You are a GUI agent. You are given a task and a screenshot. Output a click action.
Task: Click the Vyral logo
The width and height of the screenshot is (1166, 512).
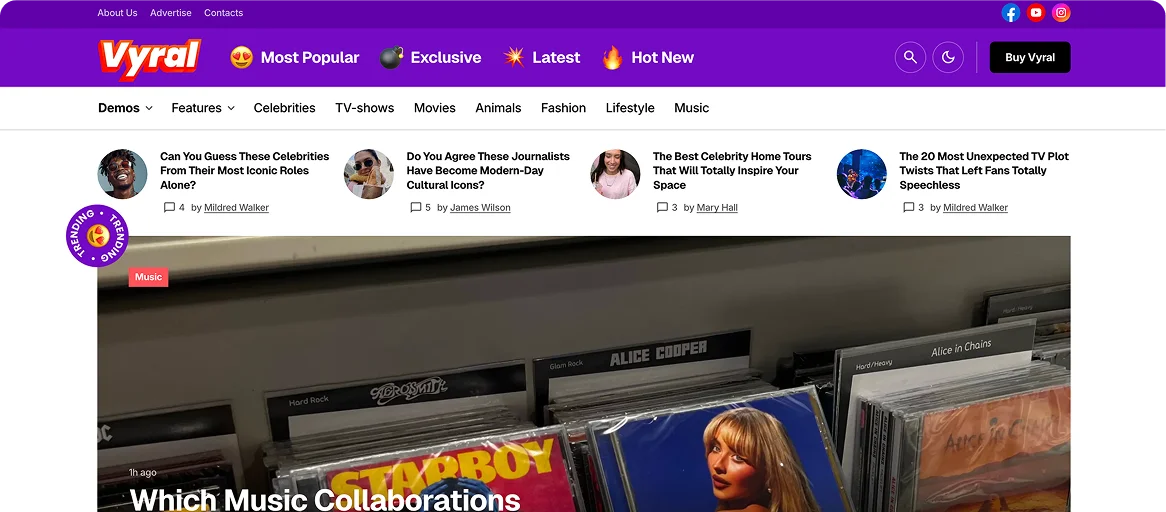point(149,59)
